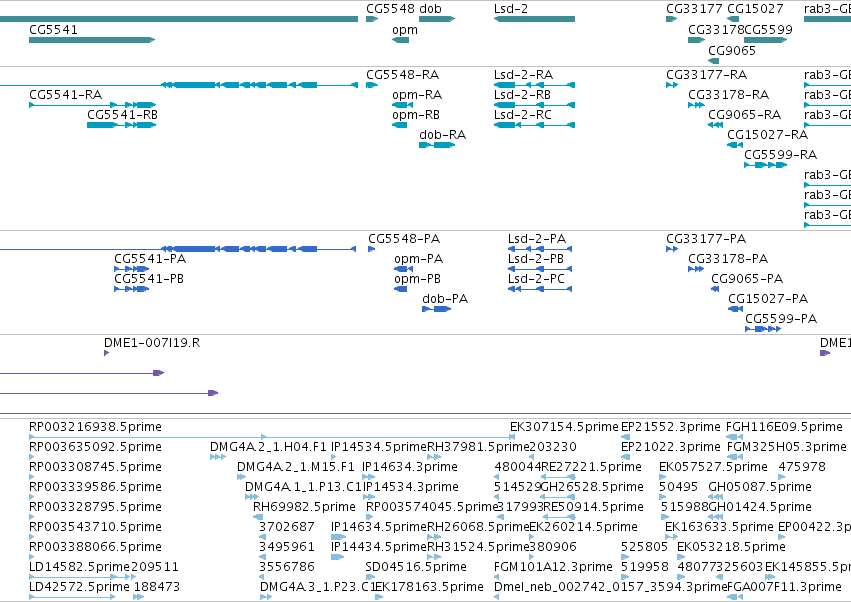This screenshot has height=602, width=851.
Task: Click the CG5541-PA protein label
Action: 150,259
